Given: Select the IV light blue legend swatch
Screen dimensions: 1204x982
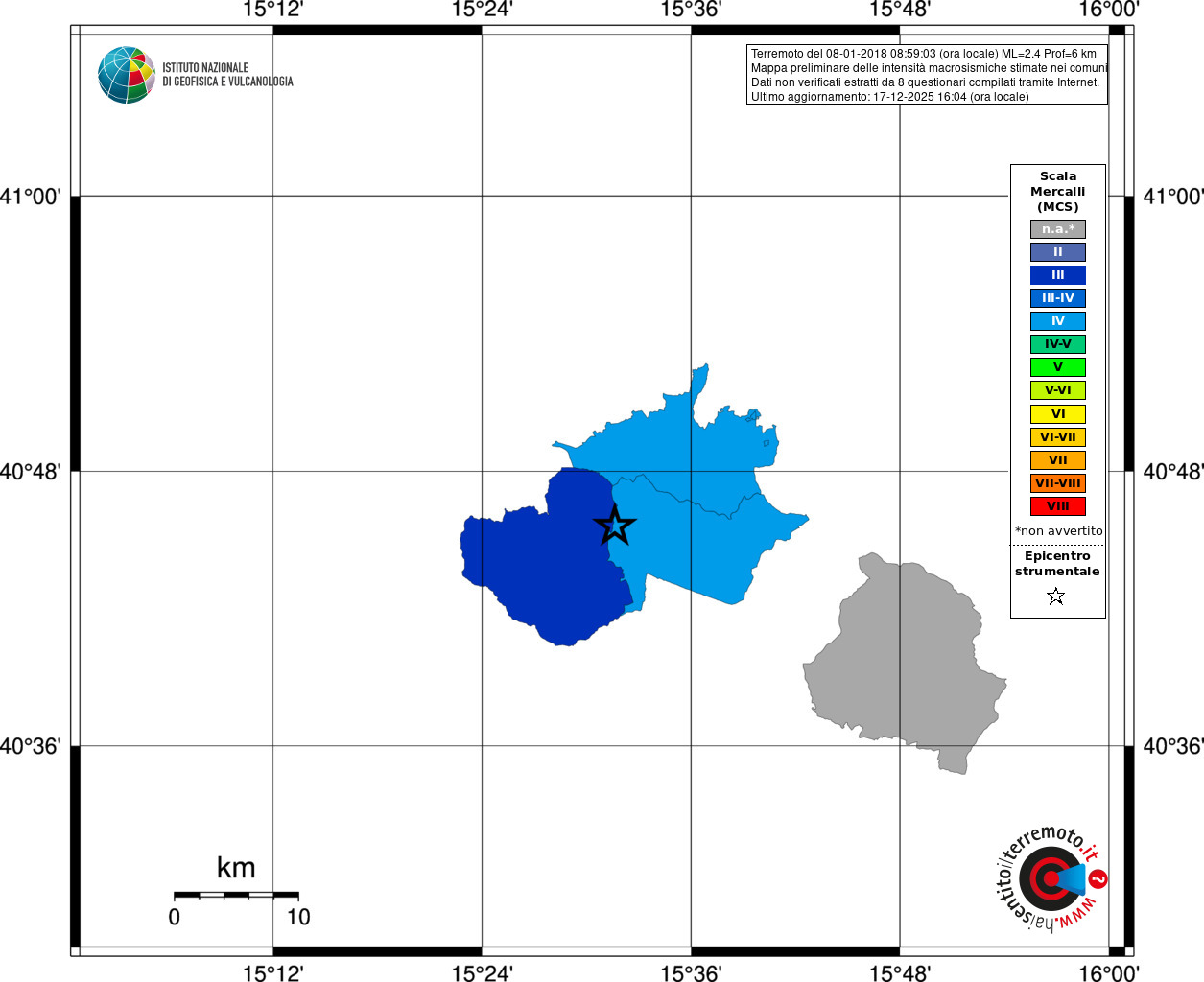Looking at the screenshot, I should [1058, 321].
